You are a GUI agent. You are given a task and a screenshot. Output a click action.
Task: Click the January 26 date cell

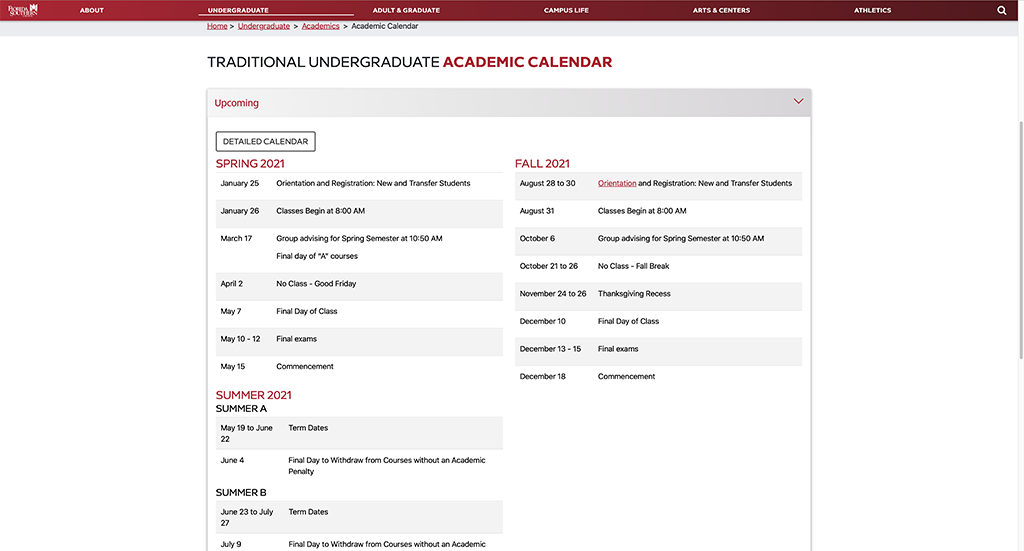coord(240,211)
